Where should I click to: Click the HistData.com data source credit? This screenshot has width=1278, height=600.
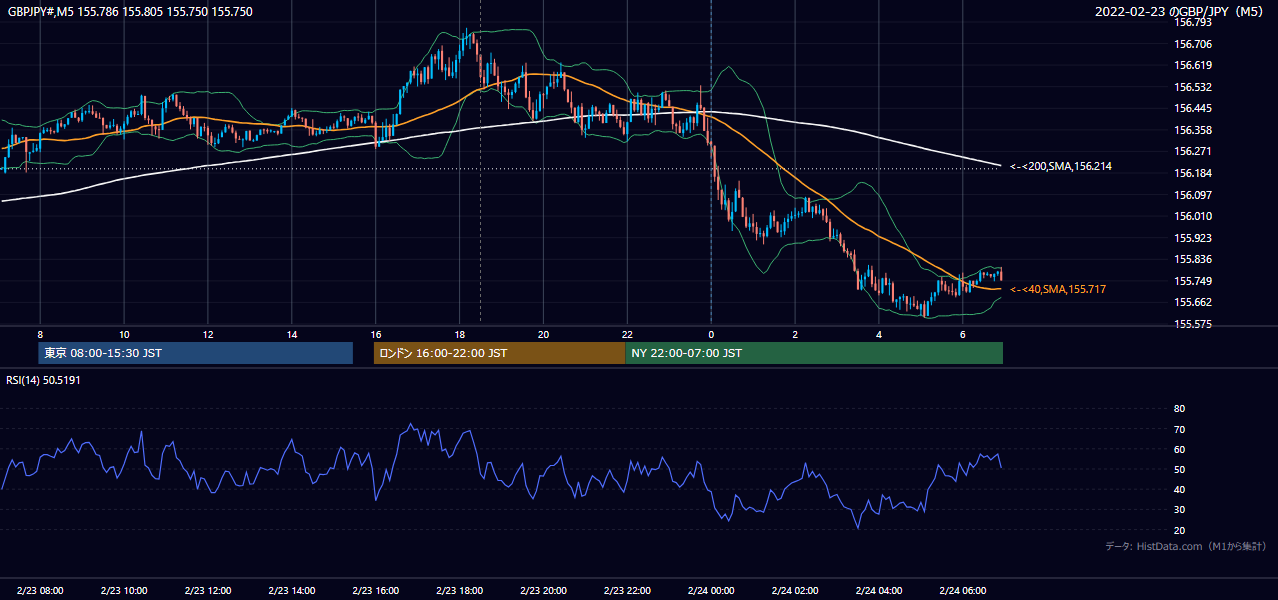click(1186, 546)
